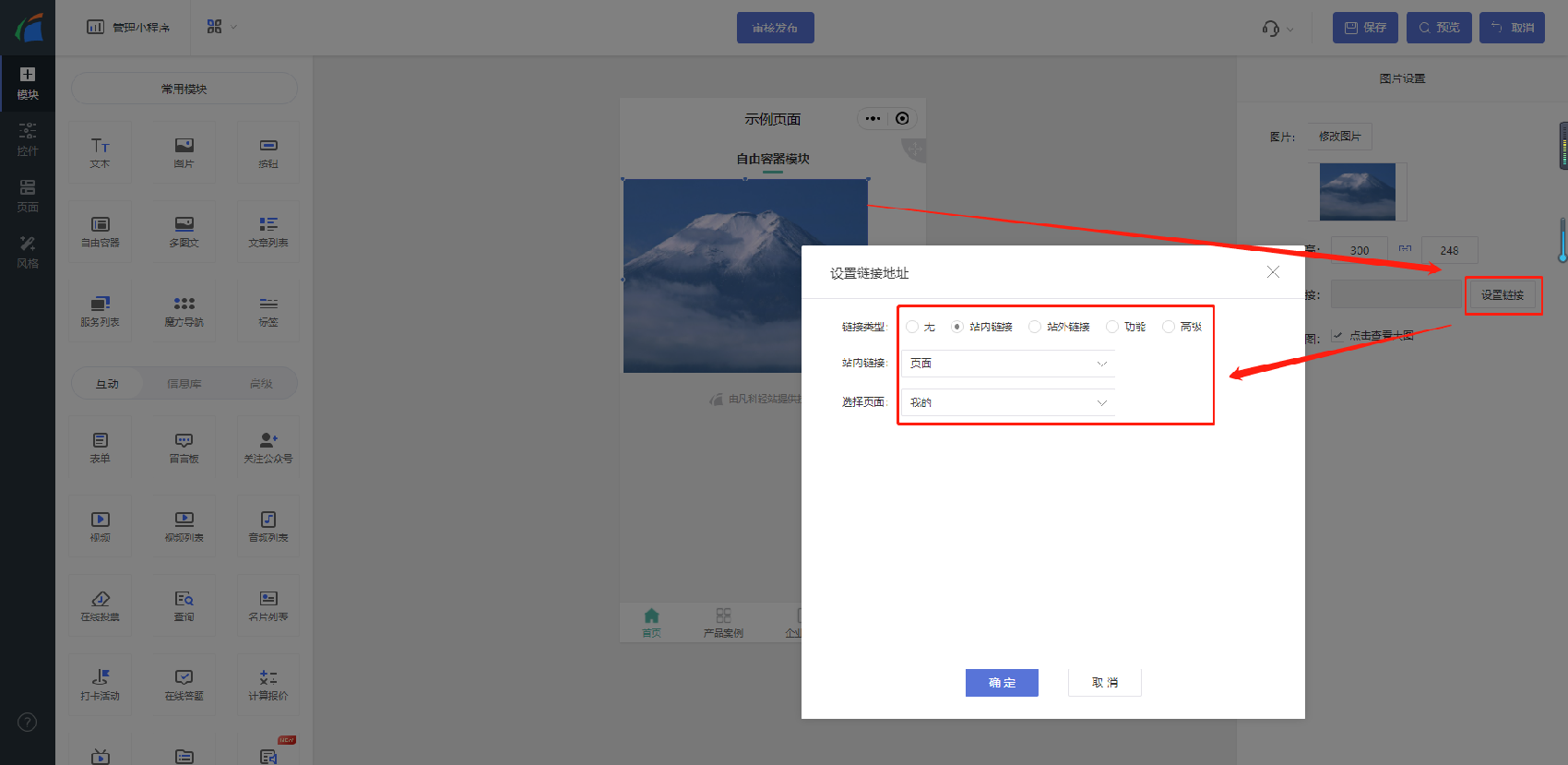1568x765 pixels.
Task: Open the 模块 modules sidebar panel
Action: click(x=28, y=83)
